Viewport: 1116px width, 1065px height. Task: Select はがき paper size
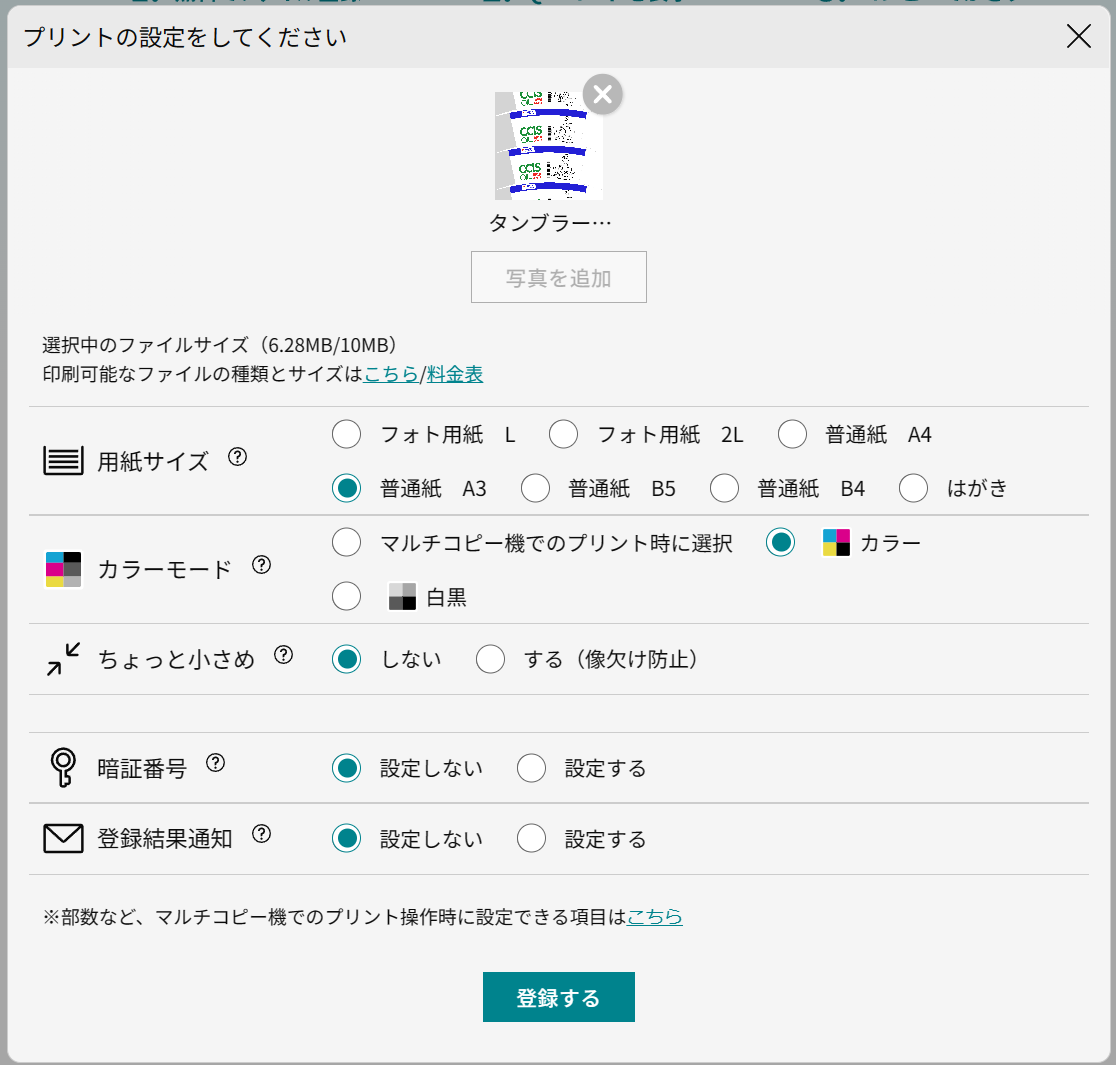click(x=913, y=488)
